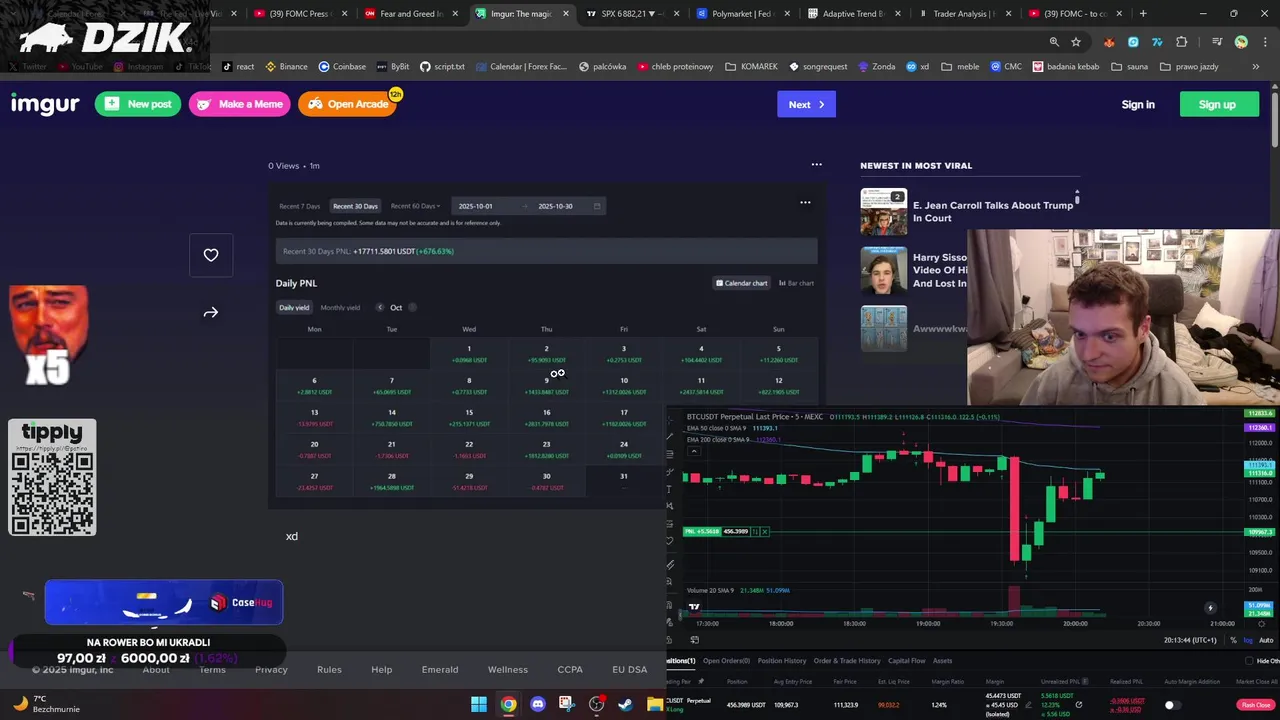
Task: Click the Sign up button
Action: point(1217,104)
